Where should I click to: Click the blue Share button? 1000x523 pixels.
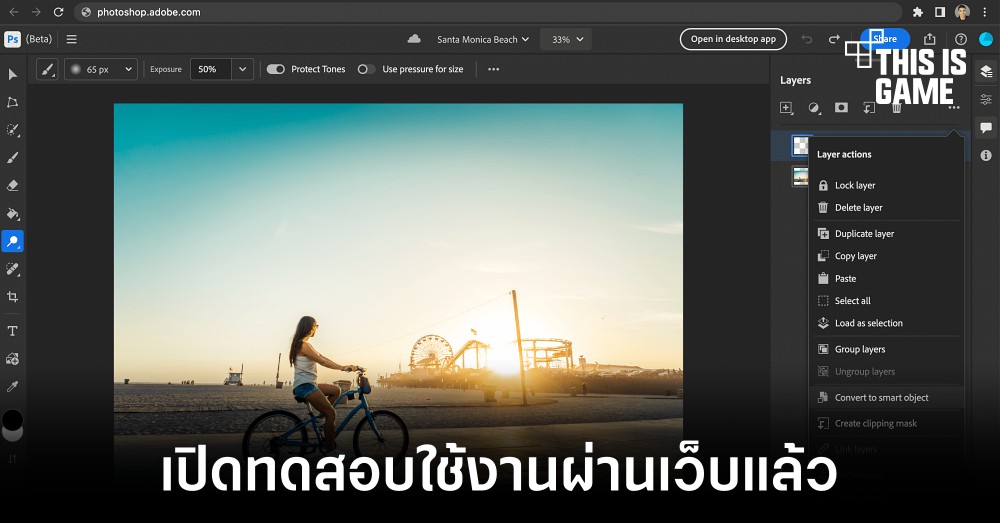(885, 39)
